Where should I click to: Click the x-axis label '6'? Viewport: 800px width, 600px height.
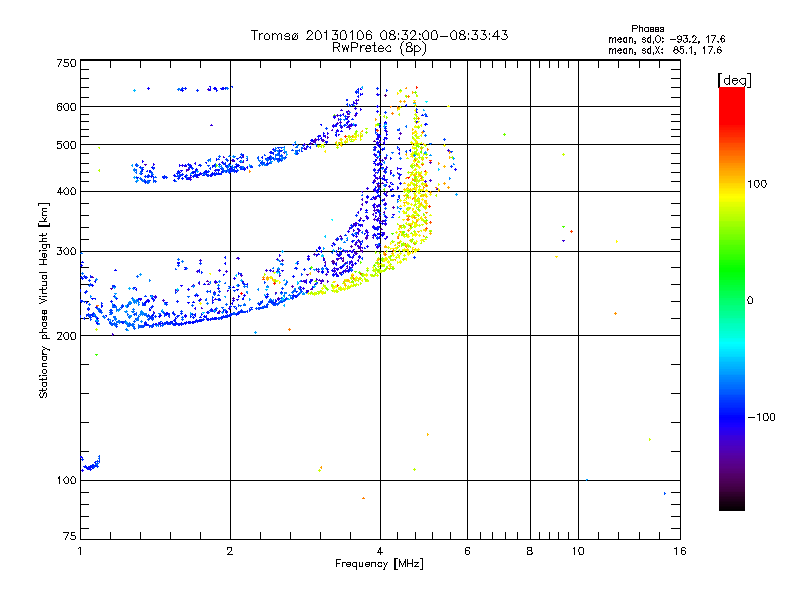pyautogui.click(x=467, y=551)
